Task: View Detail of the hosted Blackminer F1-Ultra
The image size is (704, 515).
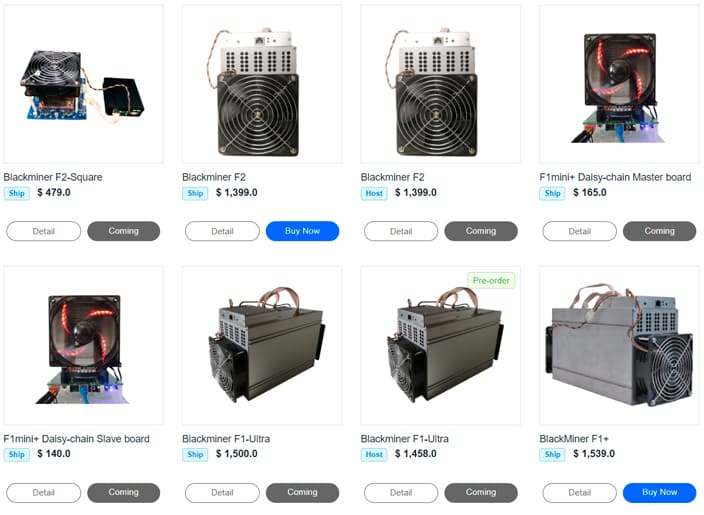Action: [401, 493]
